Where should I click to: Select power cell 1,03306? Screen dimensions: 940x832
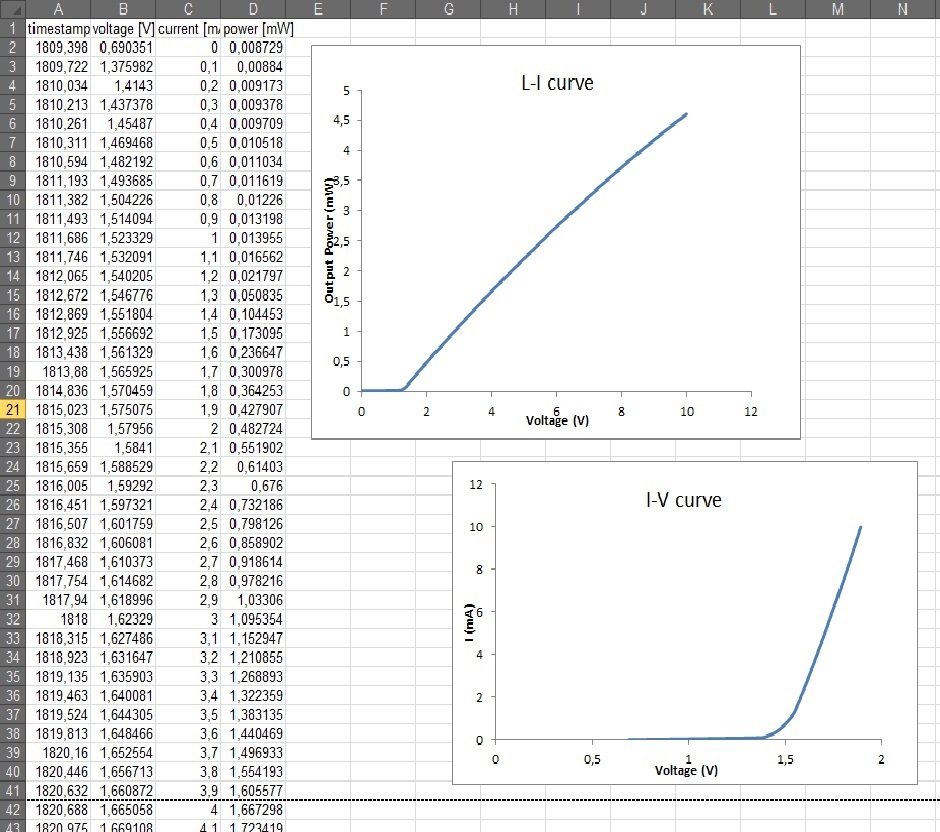(x=253, y=601)
